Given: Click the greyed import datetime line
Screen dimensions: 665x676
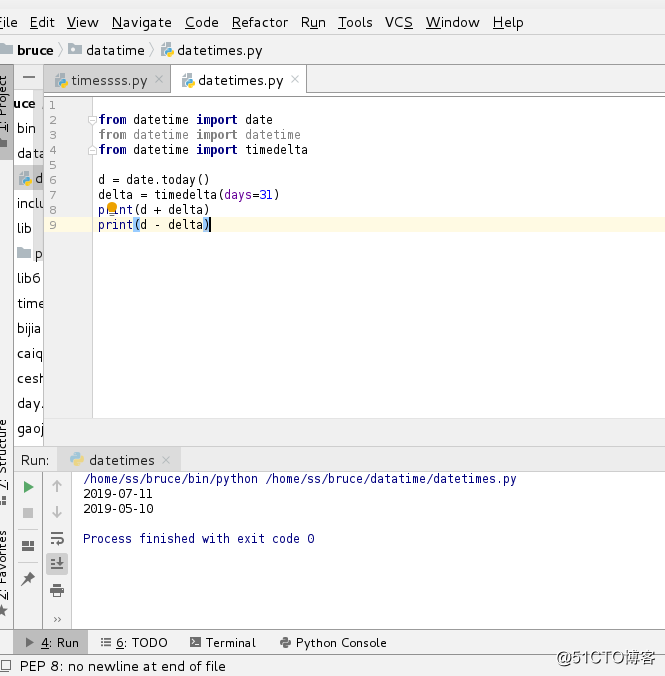Looking at the screenshot, I should (199, 135).
